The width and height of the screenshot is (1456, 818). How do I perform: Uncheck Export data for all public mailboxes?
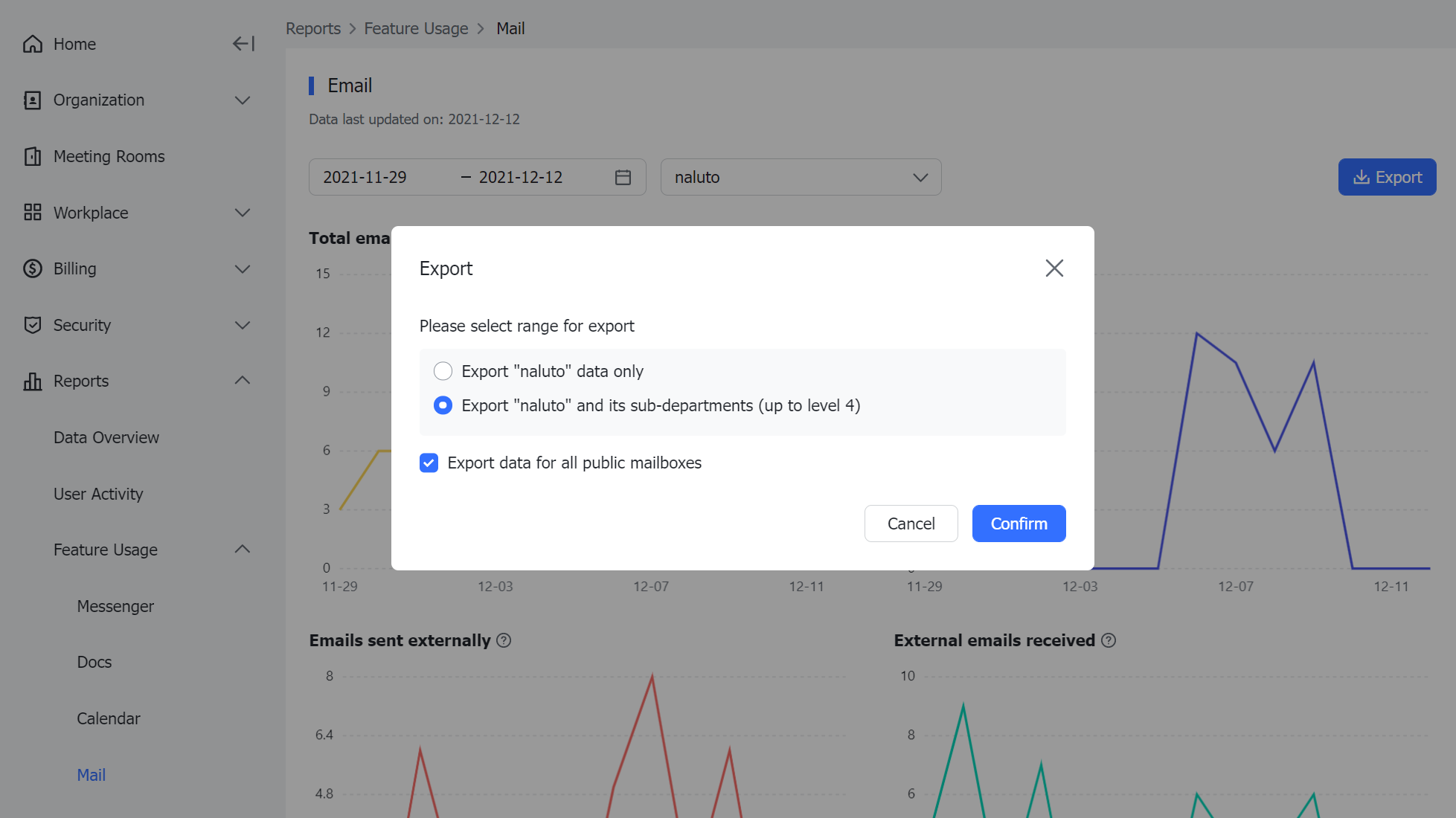click(x=429, y=463)
